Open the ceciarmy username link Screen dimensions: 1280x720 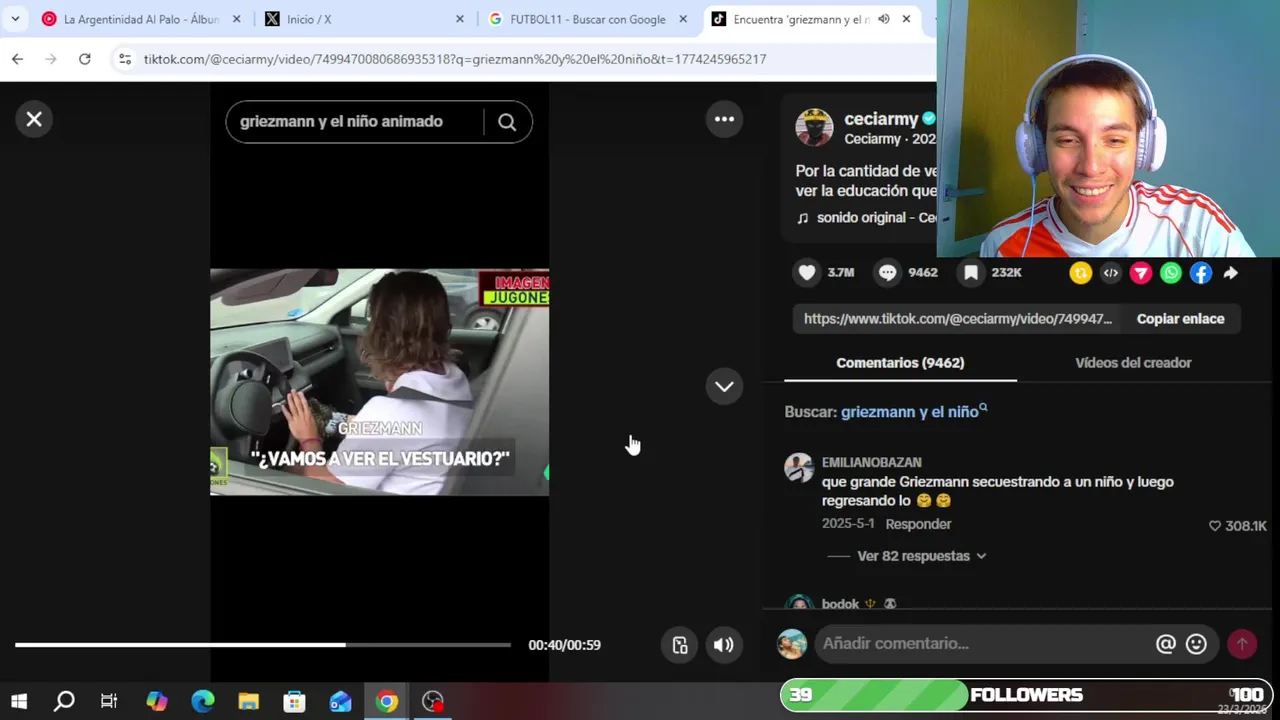coord(881,119)
